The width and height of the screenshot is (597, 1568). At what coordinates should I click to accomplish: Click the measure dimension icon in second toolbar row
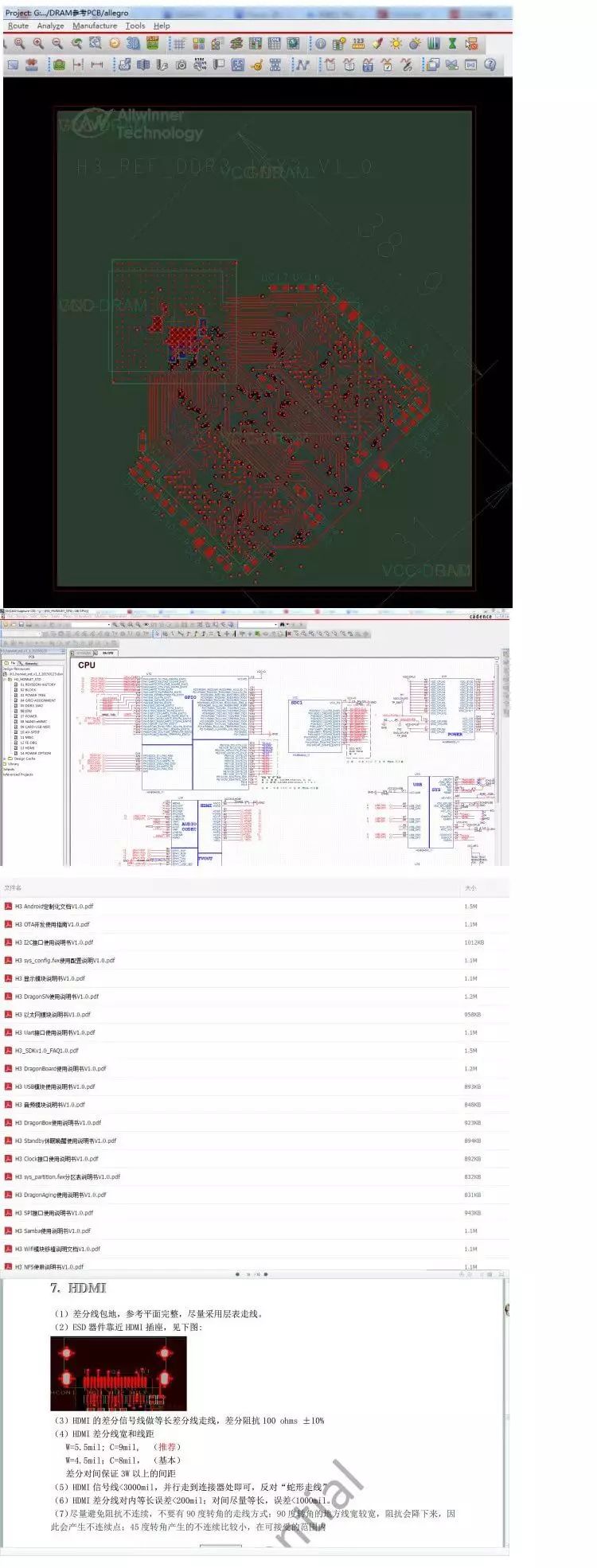coord(97,64)
